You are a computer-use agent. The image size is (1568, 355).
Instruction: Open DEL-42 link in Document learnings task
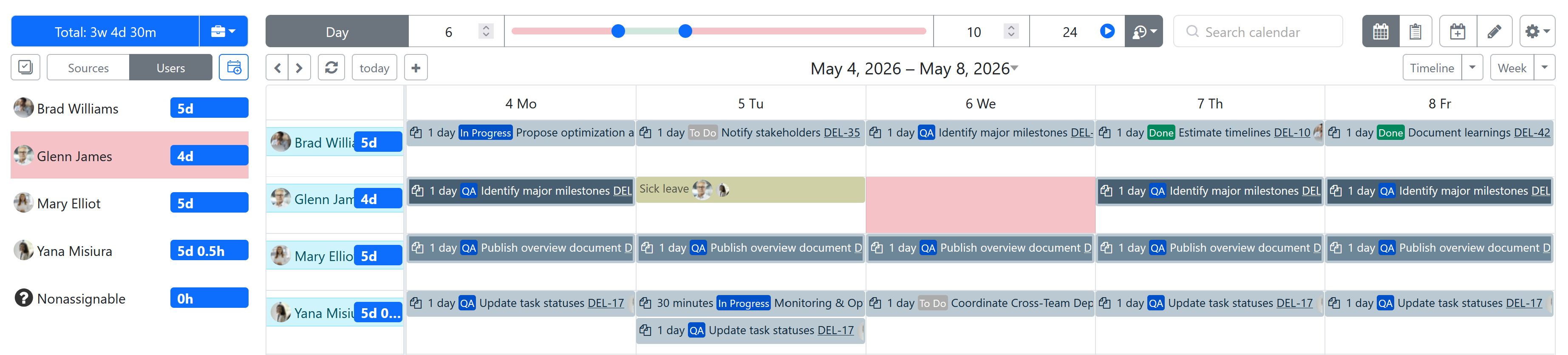1531,132
